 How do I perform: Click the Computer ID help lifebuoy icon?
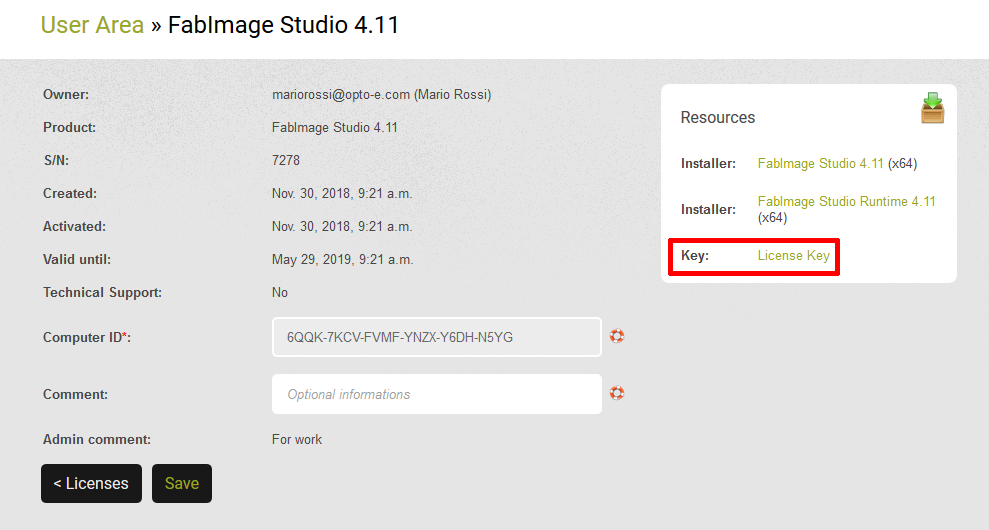[x=617, y=336]
